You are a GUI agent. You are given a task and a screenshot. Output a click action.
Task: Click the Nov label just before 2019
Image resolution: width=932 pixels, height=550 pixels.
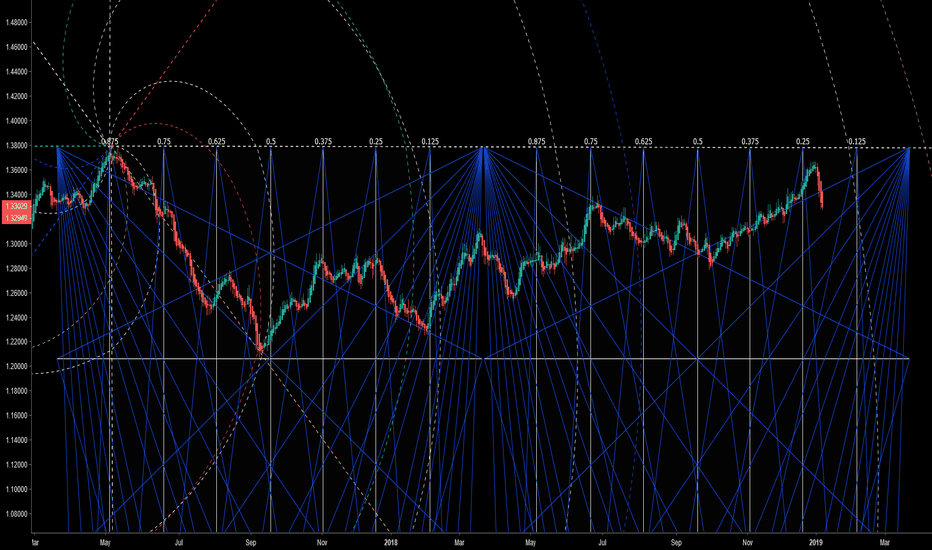[x=747, y=542]
